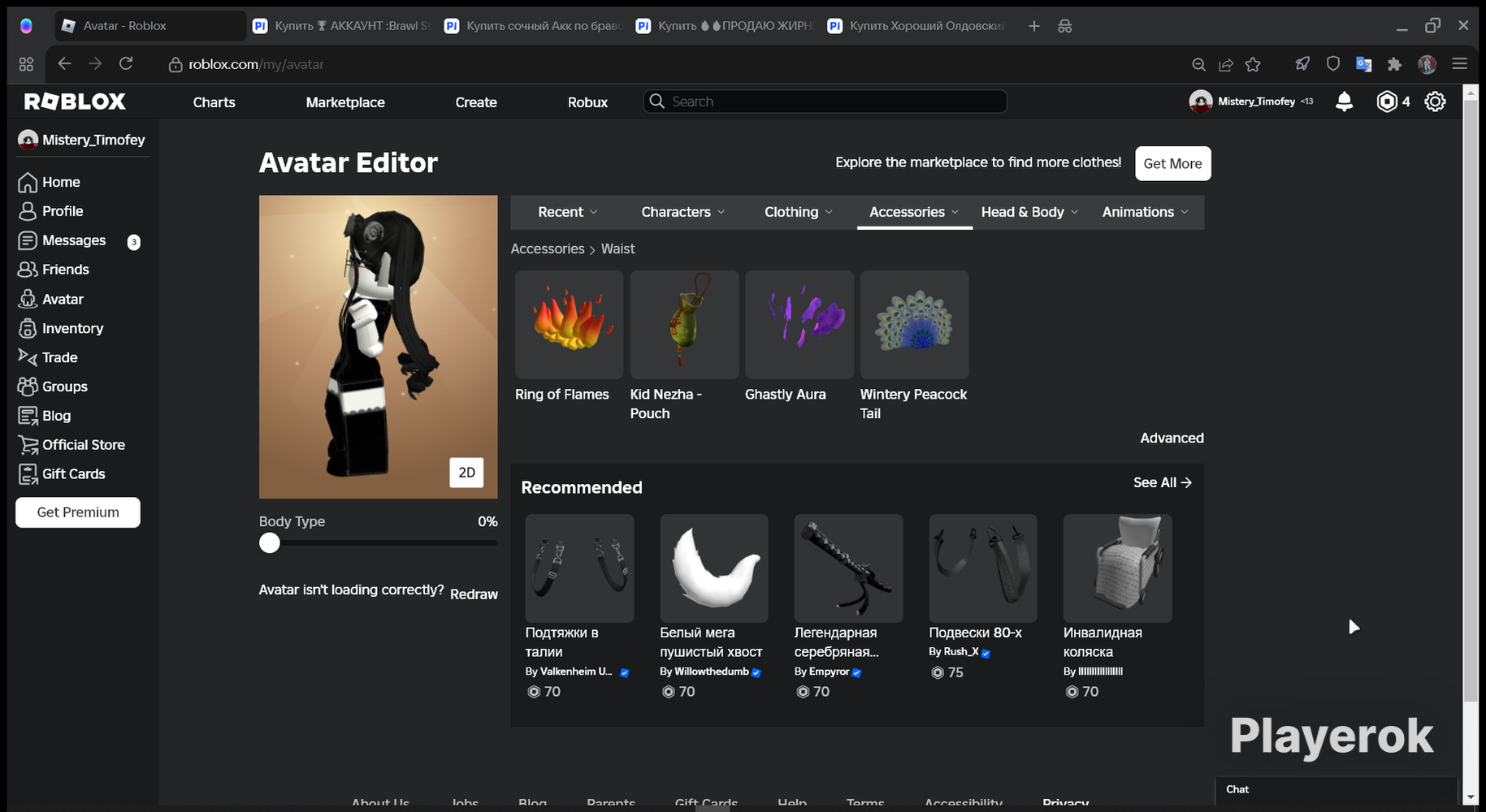Image resolution: width=1486 pixels, height=812 pixels.
Task: Click the Gift Cards icon in the sidebar
Action: [x=28, y=474]
